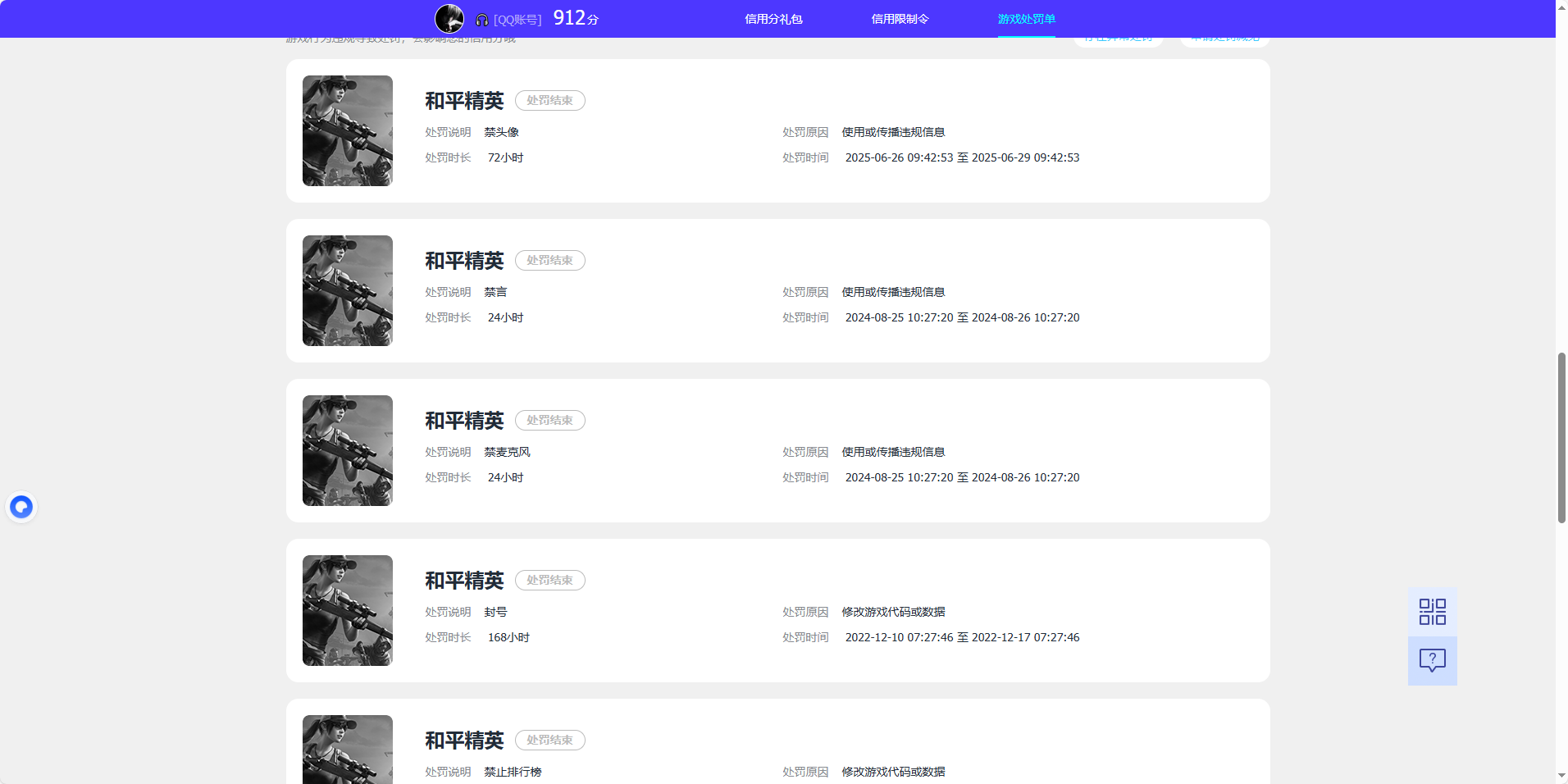Click the question-mark feedback icon
Image resolution: width=1568 pixels, height=784 pixels.
[x=1432, y=660]
